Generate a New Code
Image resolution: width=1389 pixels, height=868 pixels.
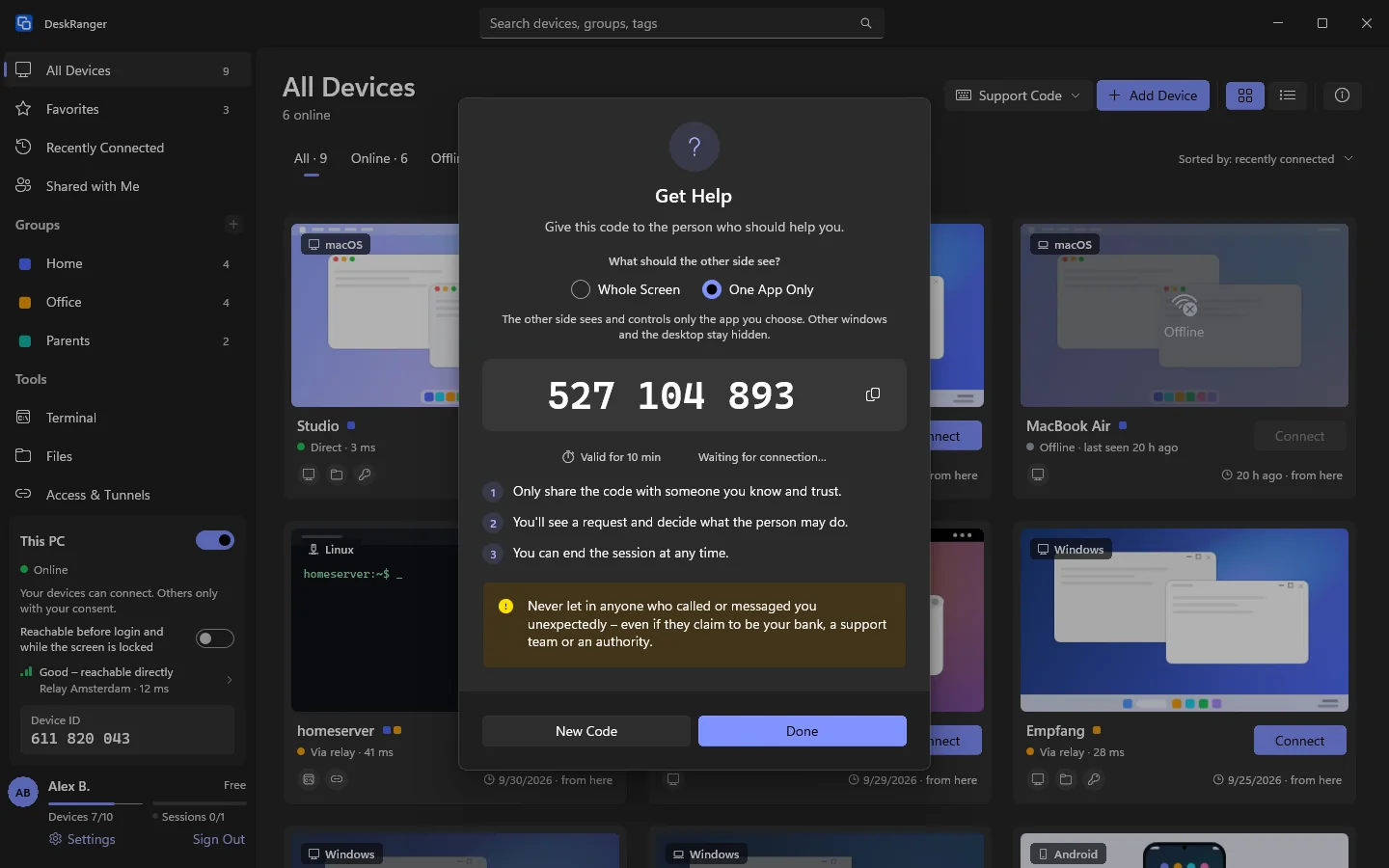click(586, 731)
